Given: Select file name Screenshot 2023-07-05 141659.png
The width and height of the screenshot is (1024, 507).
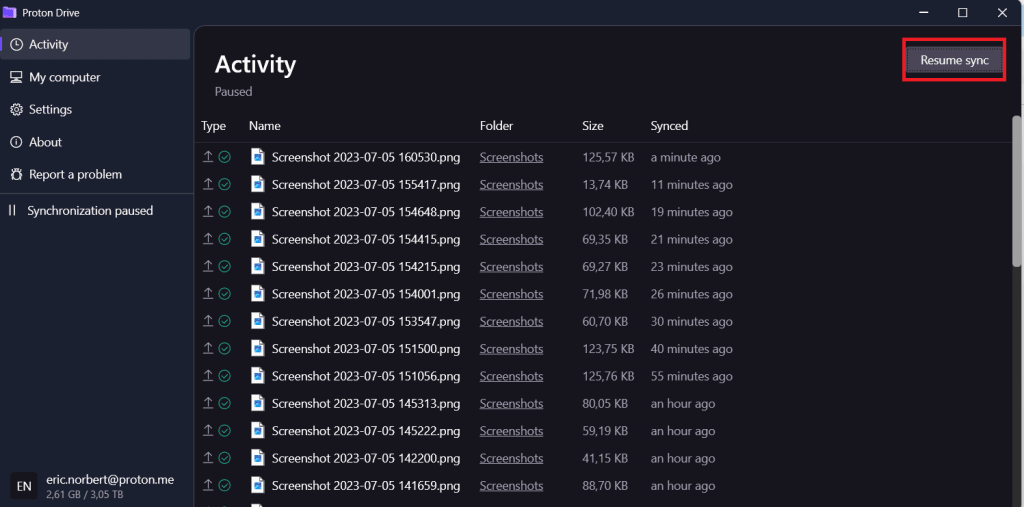Looking at the screenshot, I should coord(366,486).
